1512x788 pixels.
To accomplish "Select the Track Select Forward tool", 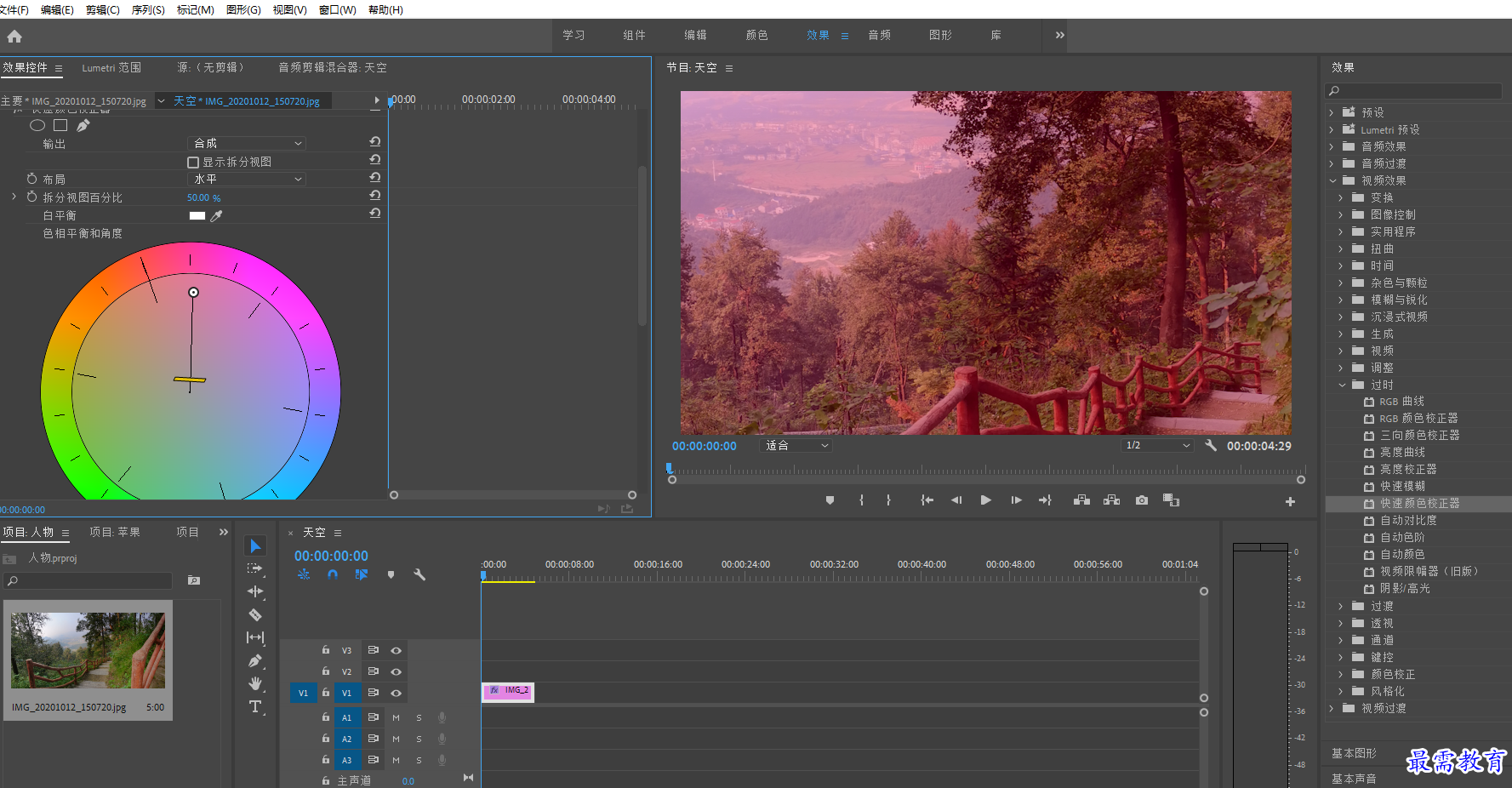I will [255, 568].
